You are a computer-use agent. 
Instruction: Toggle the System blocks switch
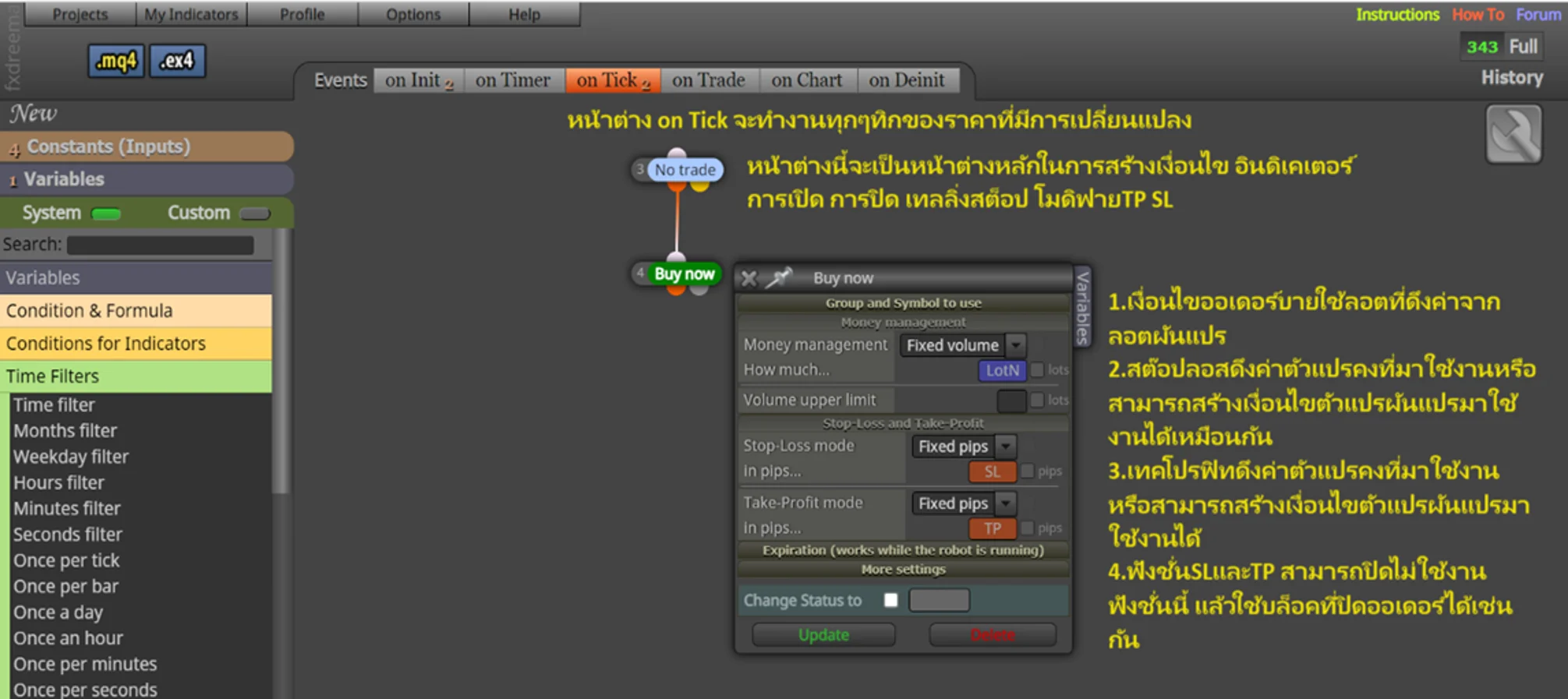pos(106,214)
